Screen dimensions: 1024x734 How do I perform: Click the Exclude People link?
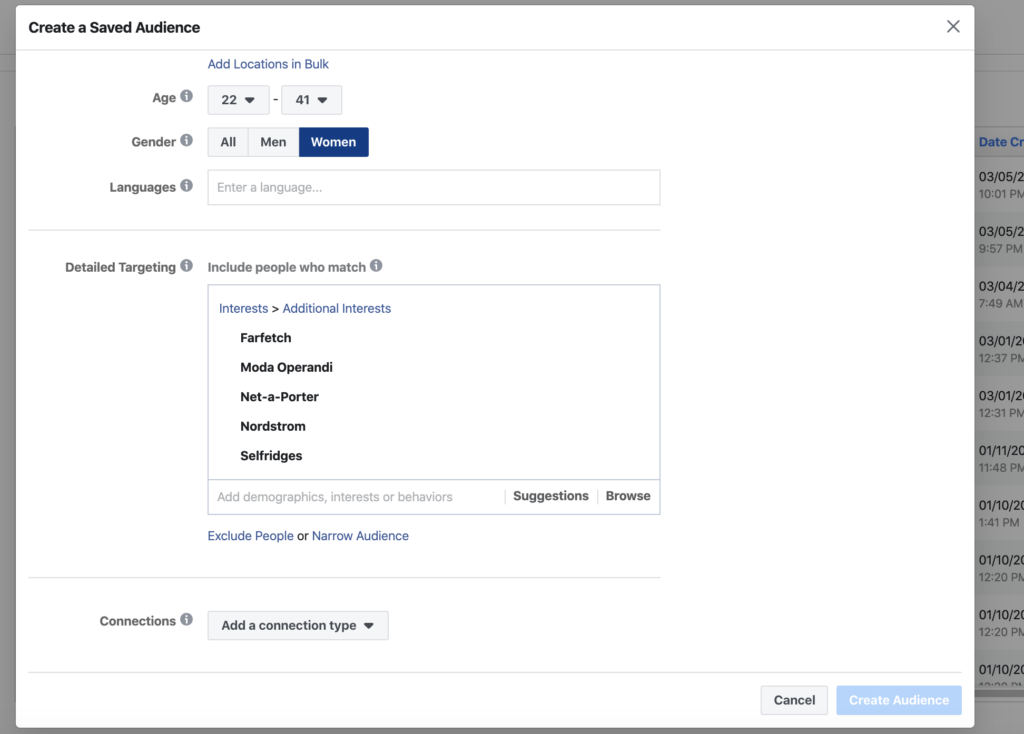tap(250, 536)
